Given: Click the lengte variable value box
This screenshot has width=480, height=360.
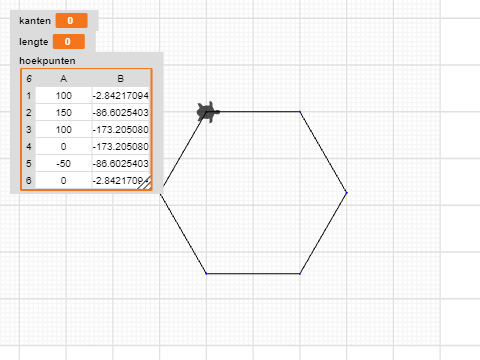Looking at the screenshot, I should pyautogui.click(x=69, y=42).
